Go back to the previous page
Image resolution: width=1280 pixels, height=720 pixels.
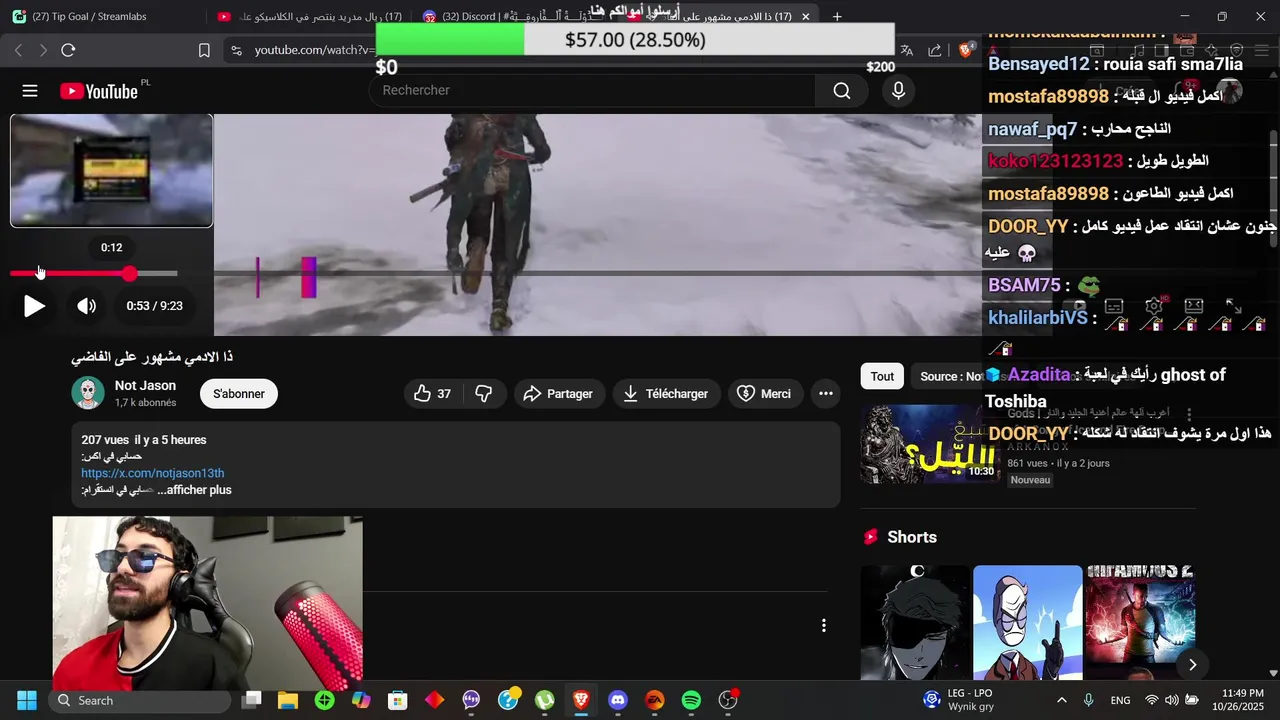(x=18, y=50)
